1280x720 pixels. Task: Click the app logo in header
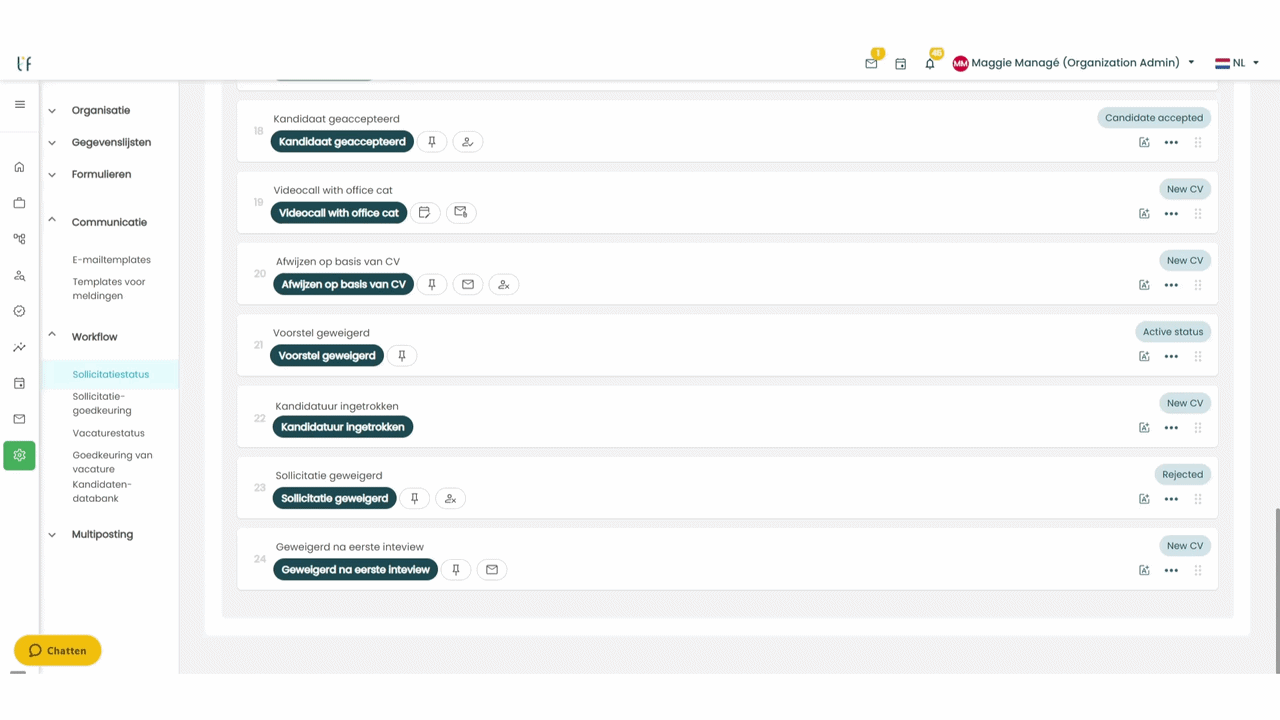point(24,63)
